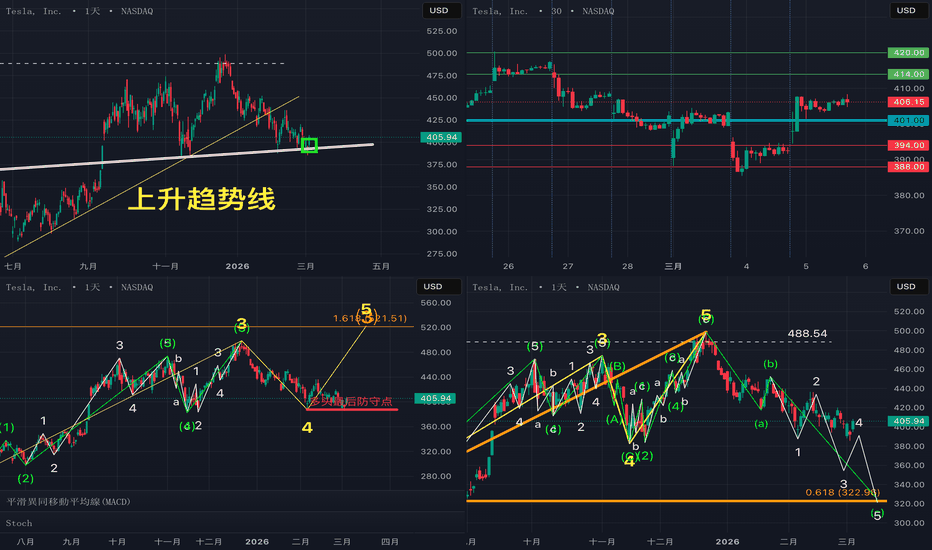Select the 上升趋势线 text annotation
932x550 pixels.
pos(201,199)
